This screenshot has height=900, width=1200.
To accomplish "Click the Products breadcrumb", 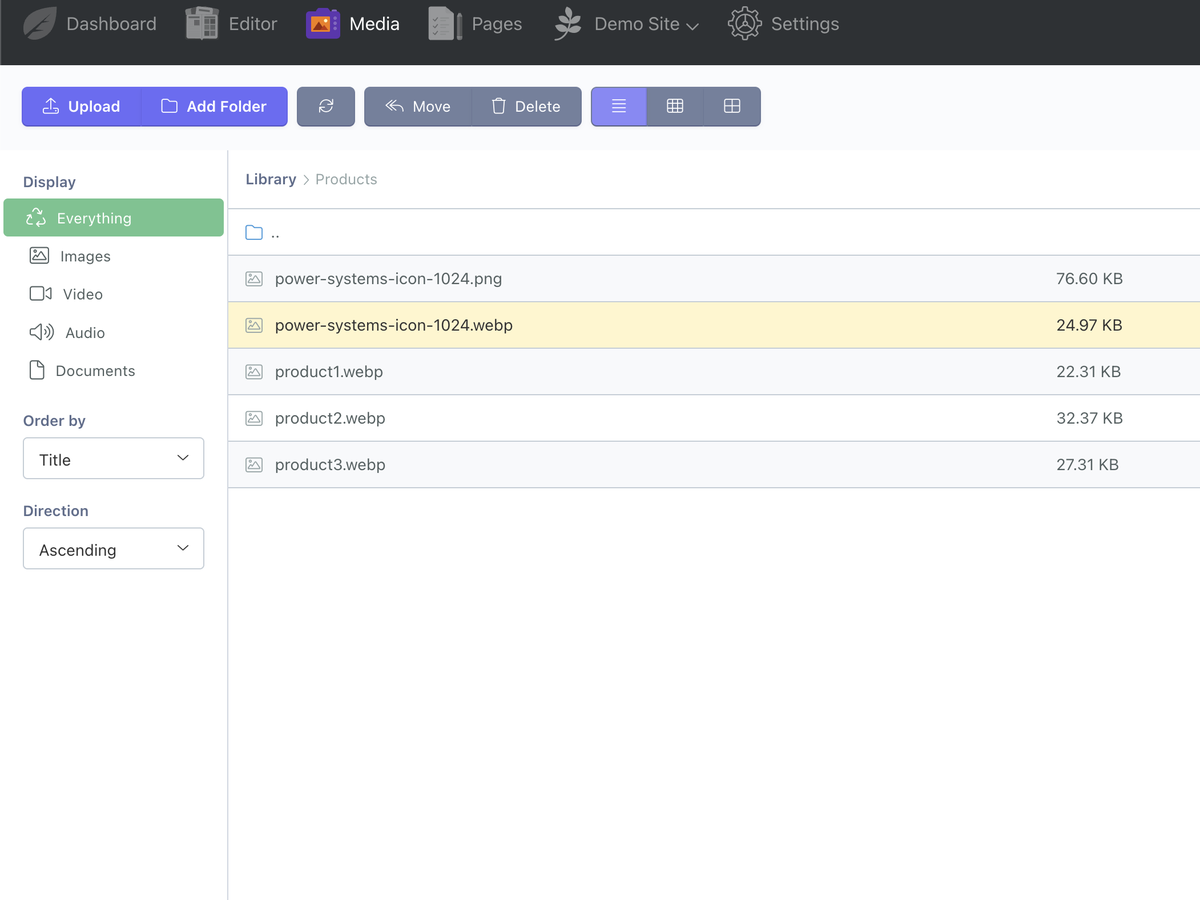I will pos(346,179).
